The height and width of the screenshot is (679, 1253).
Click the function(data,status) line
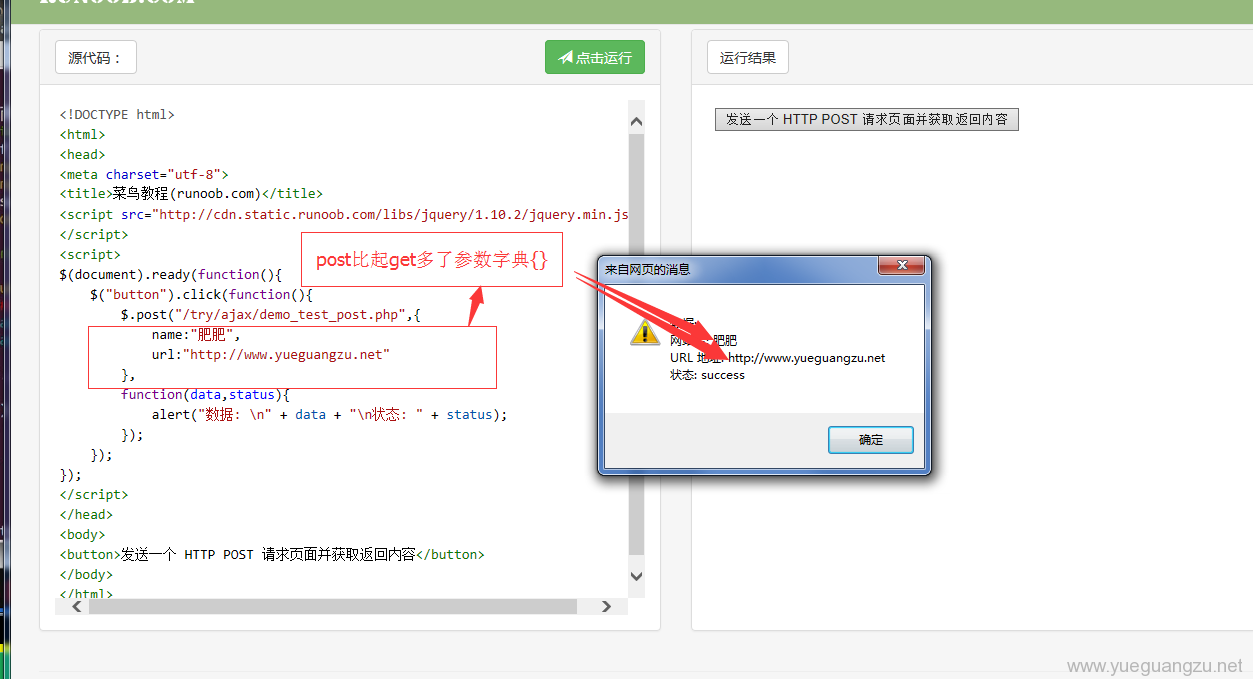pyautogui.click(x=205, y=394)
